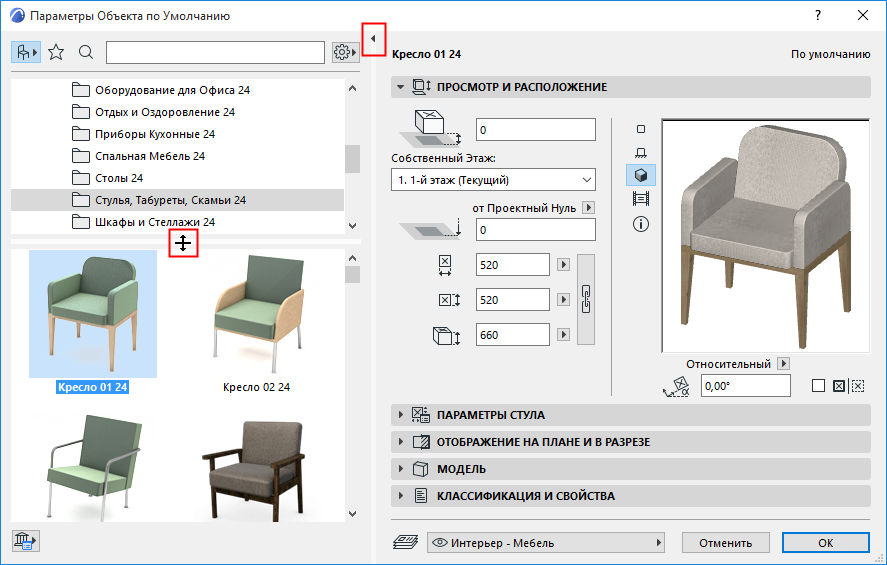Viewport: 887px width, 565px height.
Task: Show object information with the info icon
Action: click(x=640, y=224)
